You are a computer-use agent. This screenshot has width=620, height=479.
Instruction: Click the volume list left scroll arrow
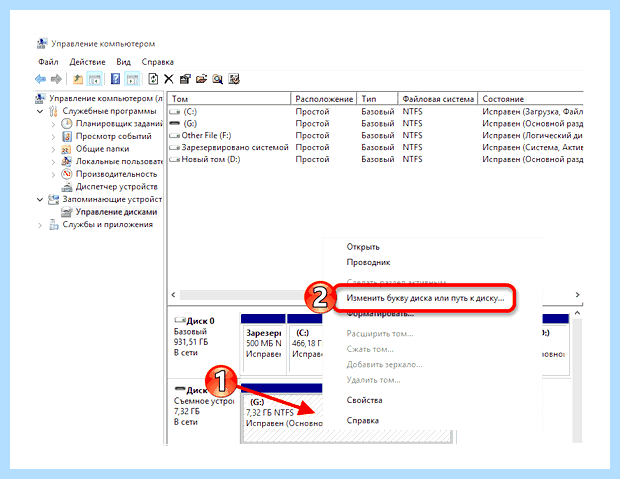(x=174, y=295)
